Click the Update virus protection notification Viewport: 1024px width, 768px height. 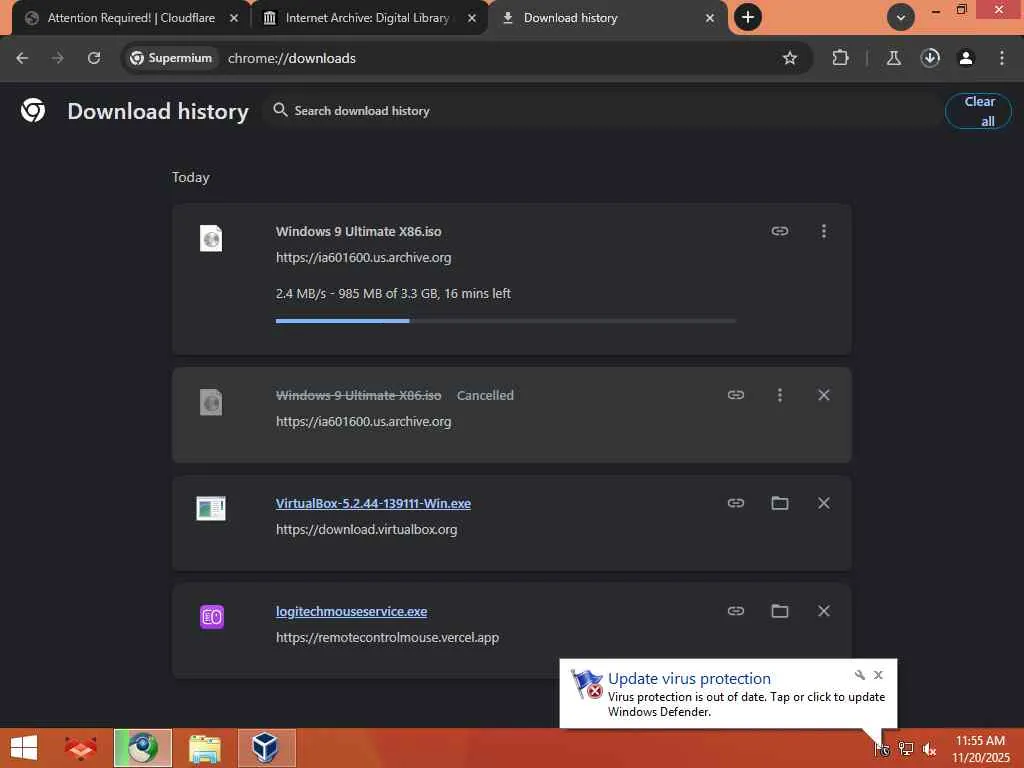click(x=728, y=694)
